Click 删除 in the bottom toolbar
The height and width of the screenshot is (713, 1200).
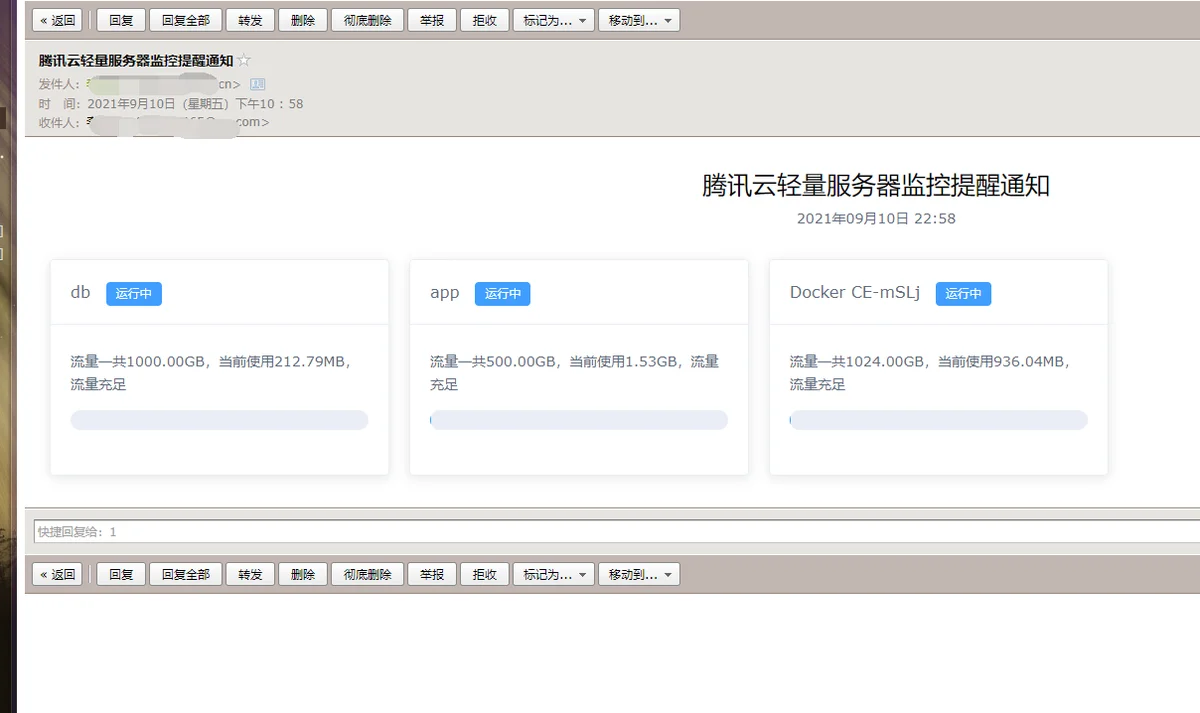tap(303, 574)
